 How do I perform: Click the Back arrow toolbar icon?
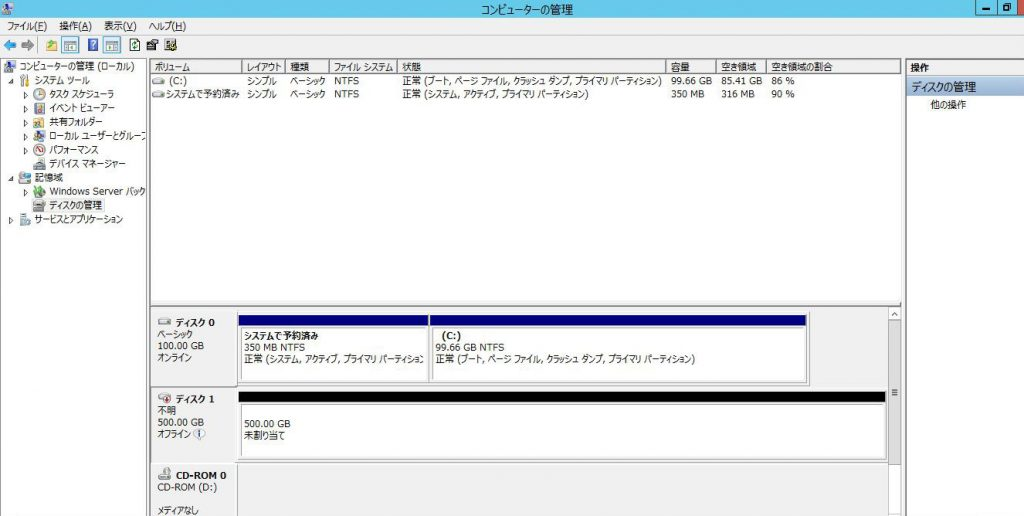click(10, 45)
